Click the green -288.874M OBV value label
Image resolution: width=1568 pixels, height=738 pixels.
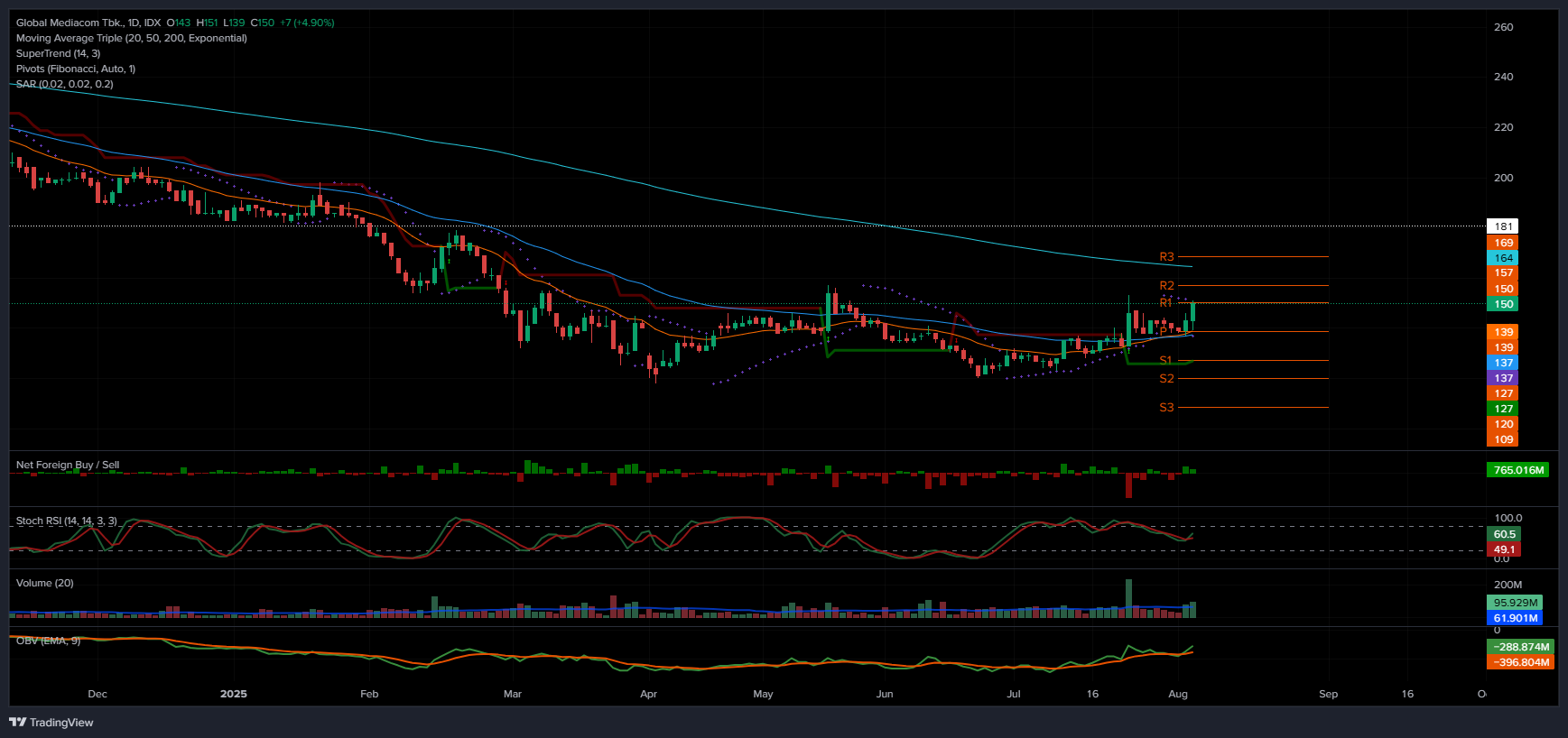point(1520,647)
